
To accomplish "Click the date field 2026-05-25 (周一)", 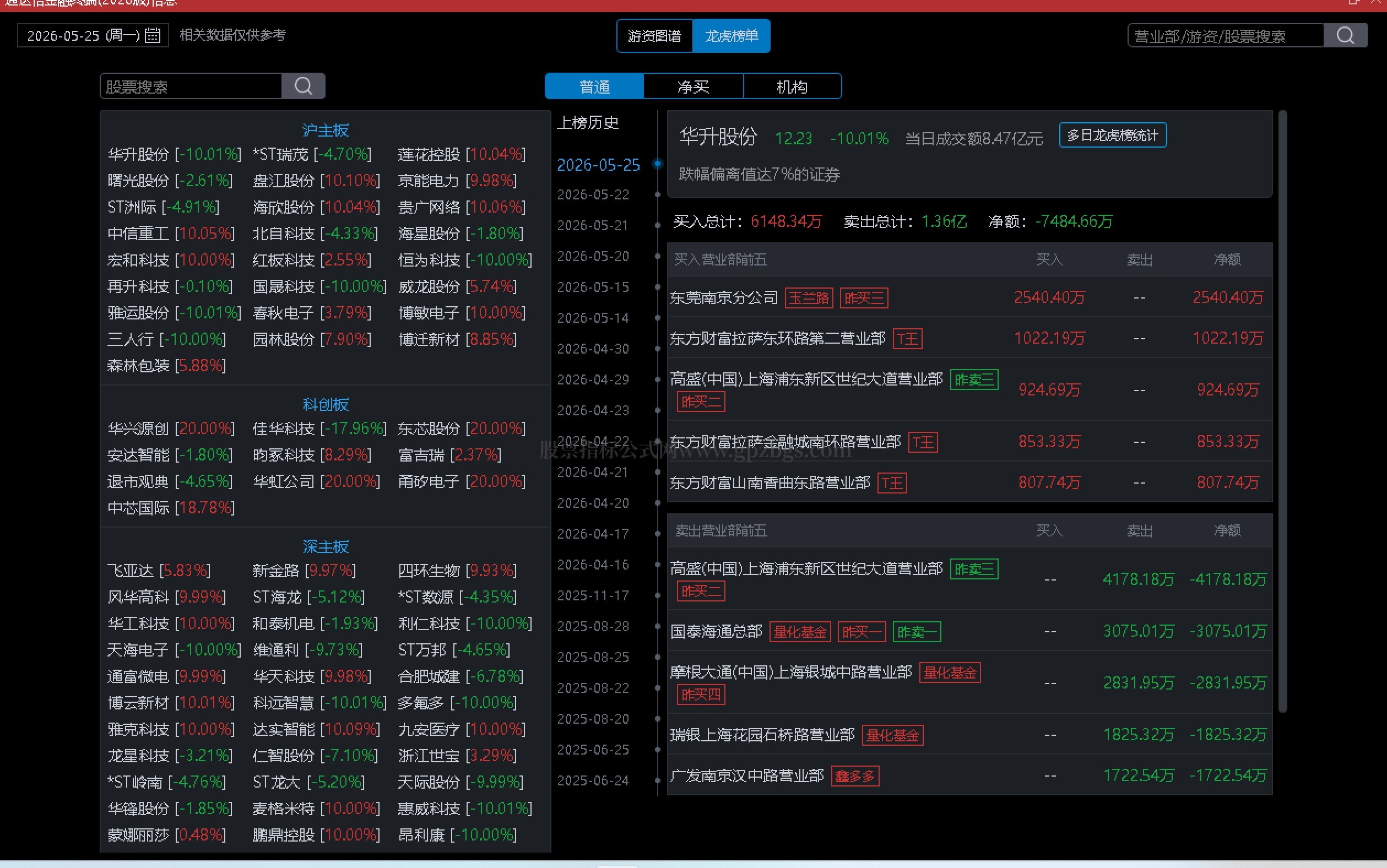I will pos(93,36).
